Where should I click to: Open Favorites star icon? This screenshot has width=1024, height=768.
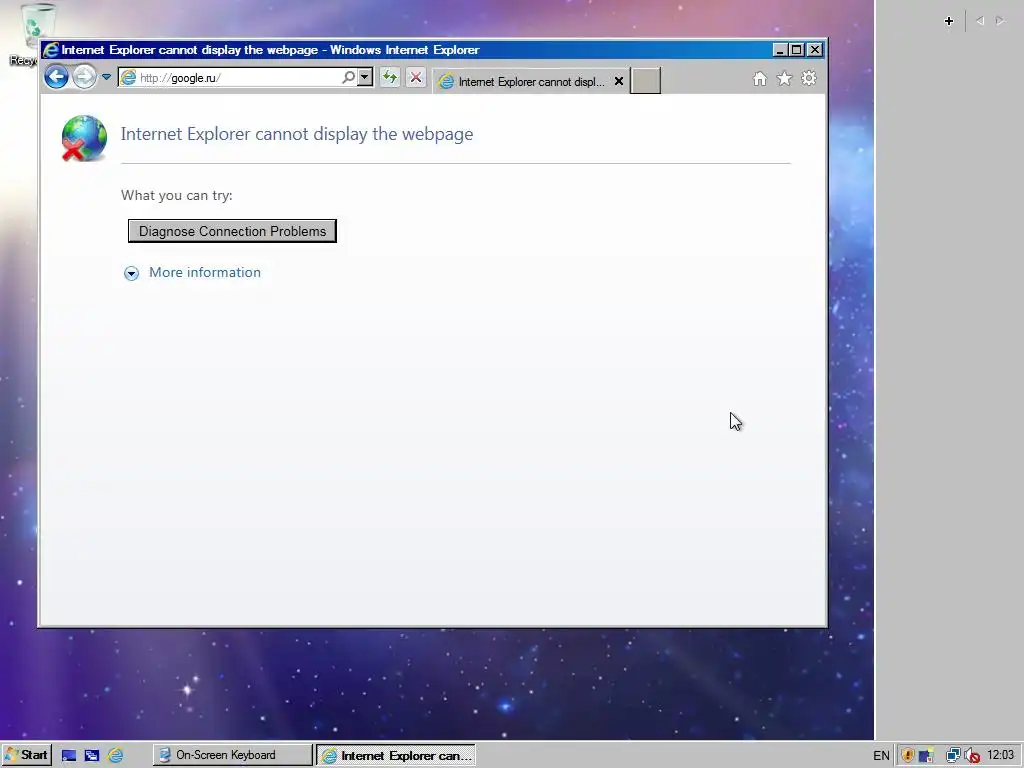tap(784, 79)
